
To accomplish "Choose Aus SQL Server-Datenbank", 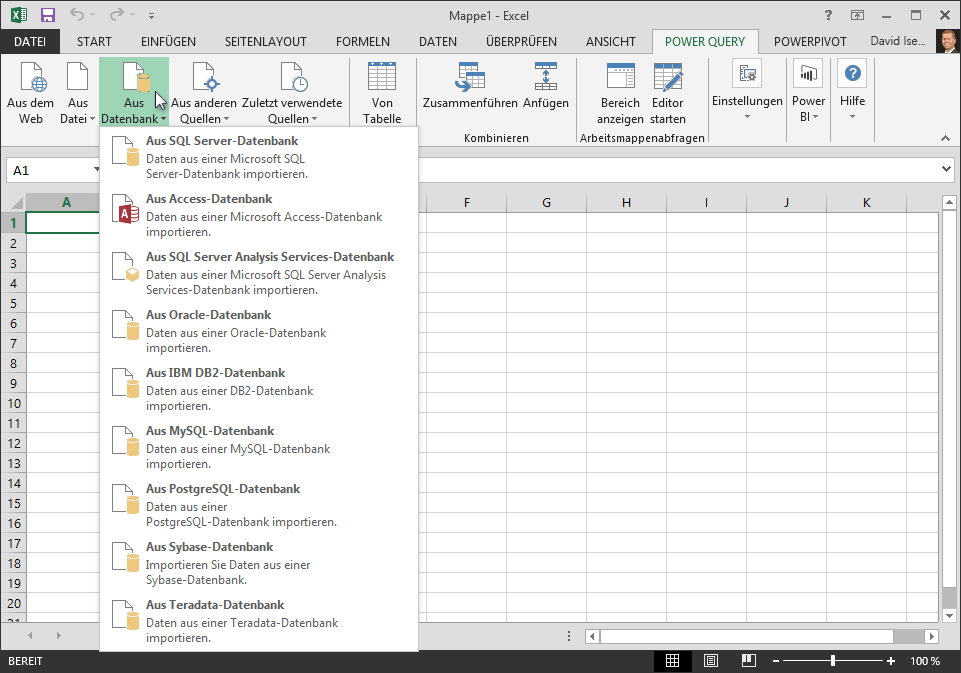I will 259,157.
